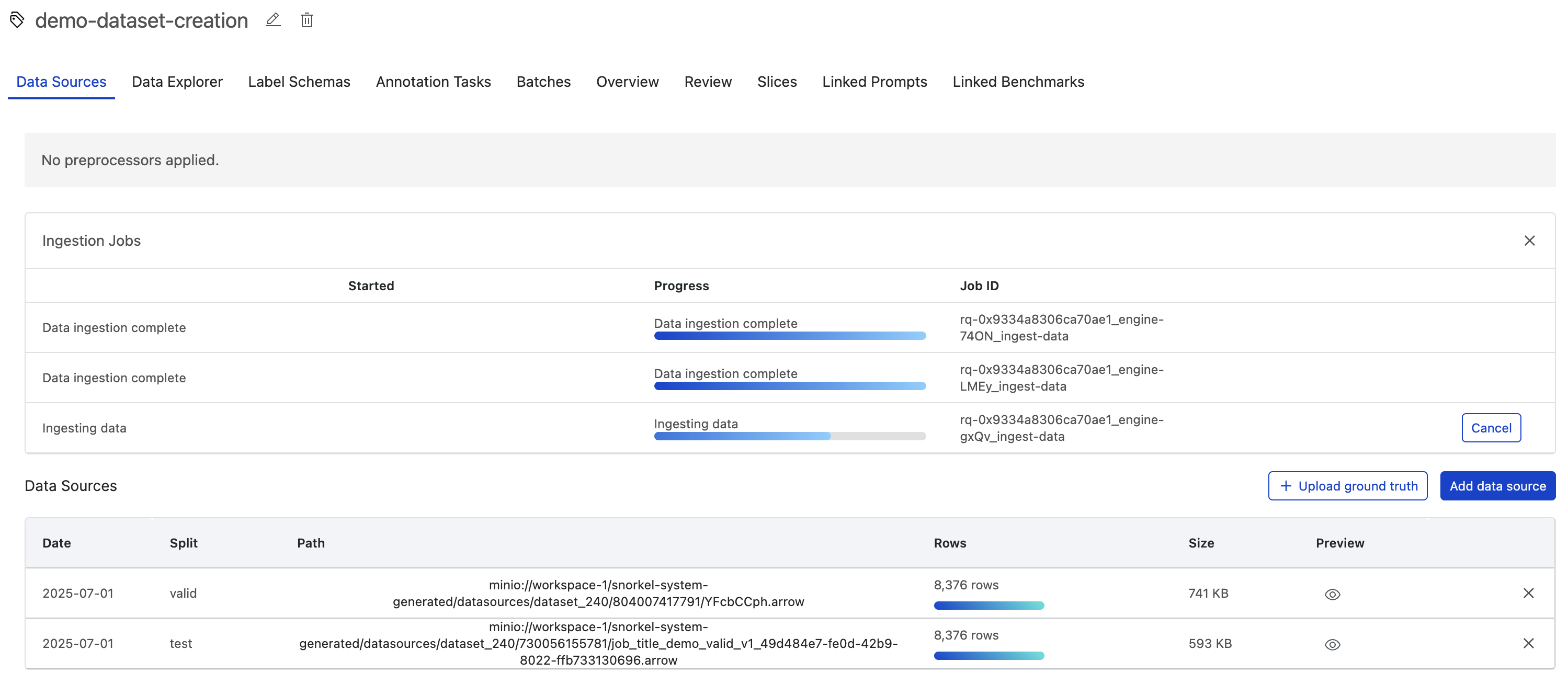The width and height of the screenshot is (1568, 684).
Task: Select the job_title_demo_valid arrow file path
Action: point(598,643)
